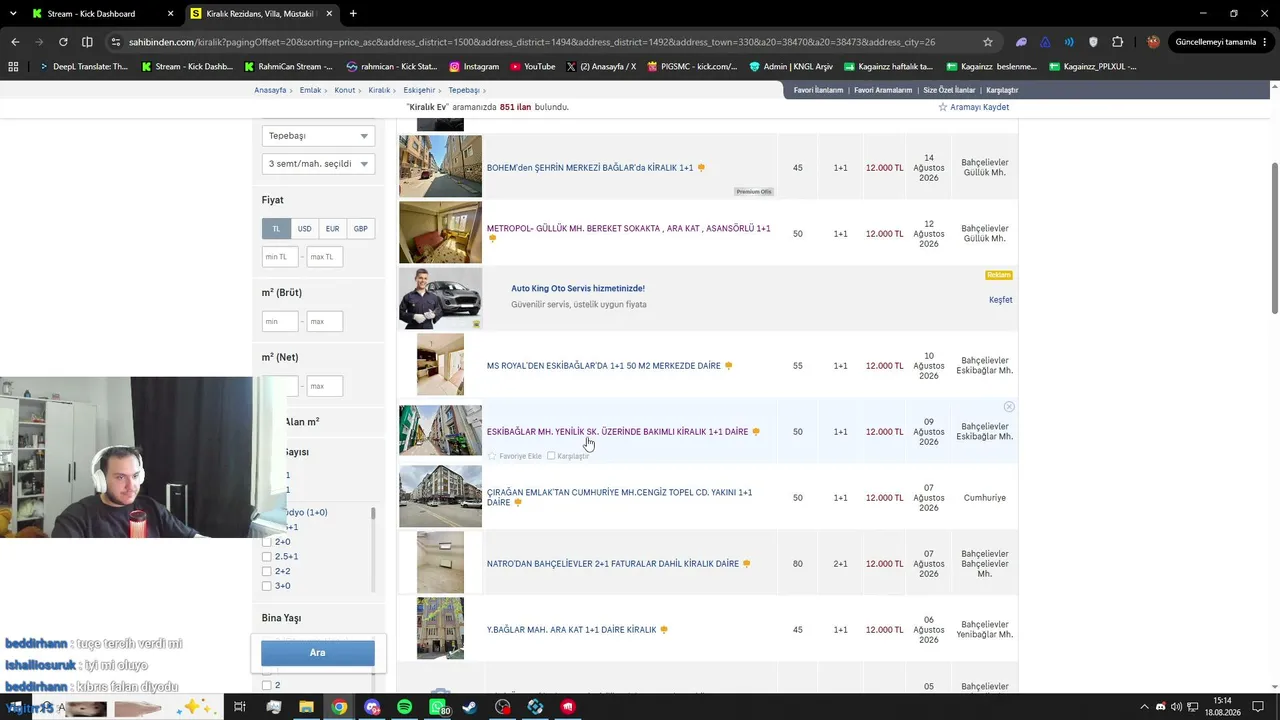Open the METROPOL- GÜLLÜK MH. listing thumbnail

coord(440,233)
